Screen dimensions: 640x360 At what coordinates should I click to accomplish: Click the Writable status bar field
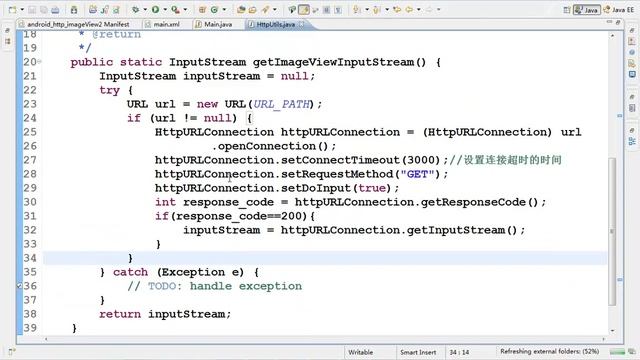(360, 352)
